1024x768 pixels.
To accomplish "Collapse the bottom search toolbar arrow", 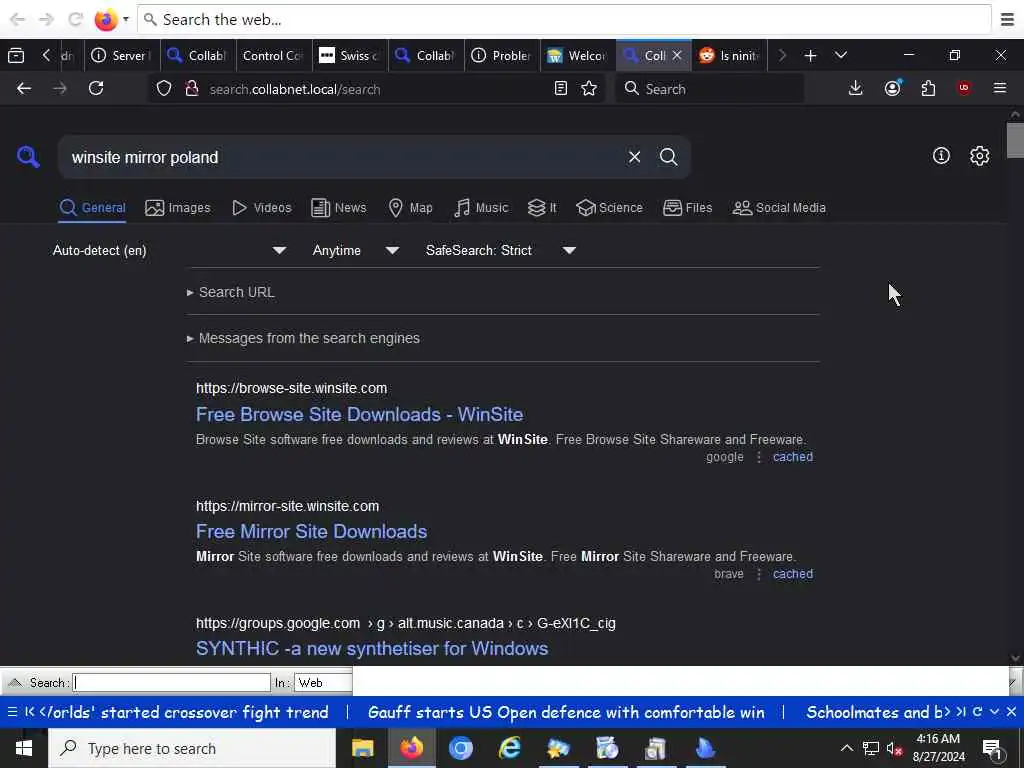I will point(15,682).
